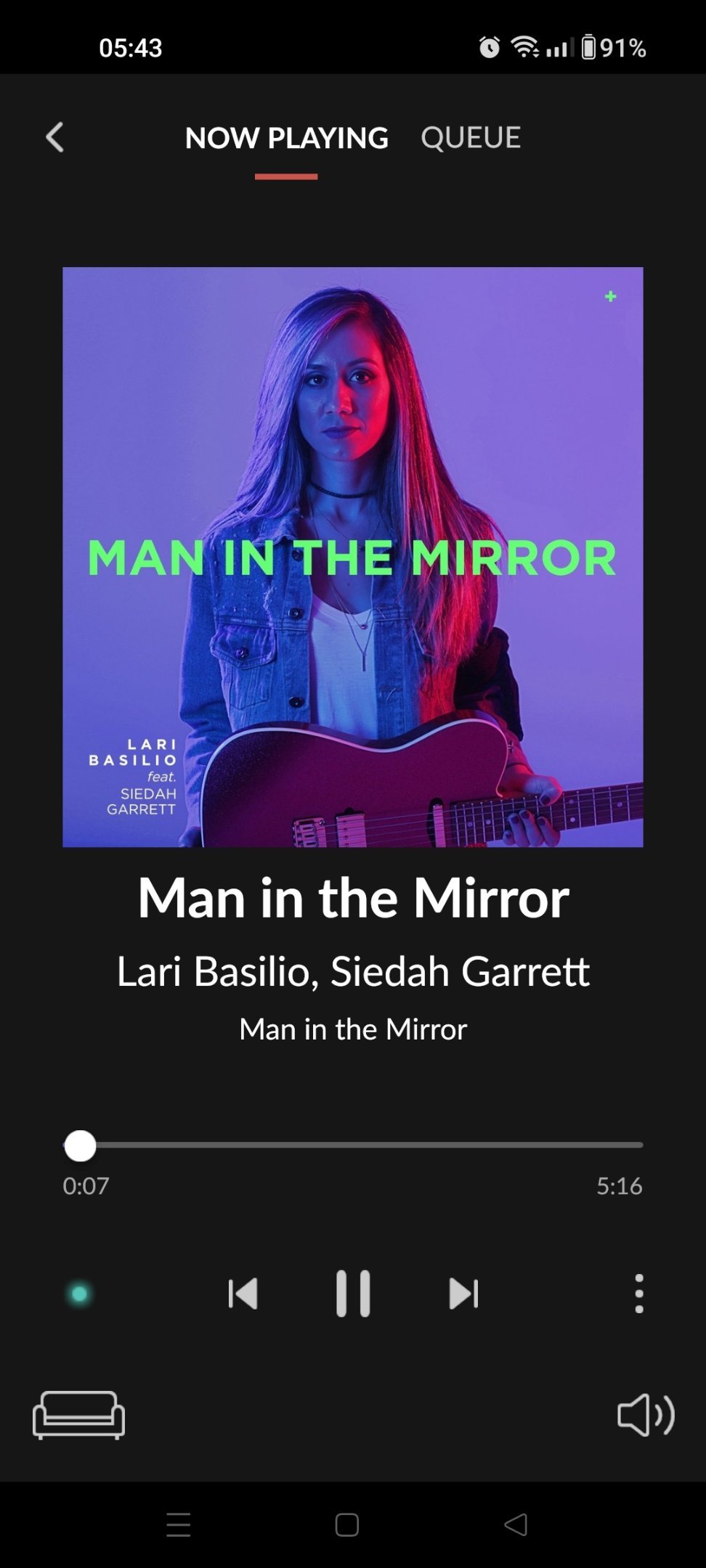This screenshot has width=706, height=1568.
Task: Open the three-dot more options menu
Action: [639, 1294]
